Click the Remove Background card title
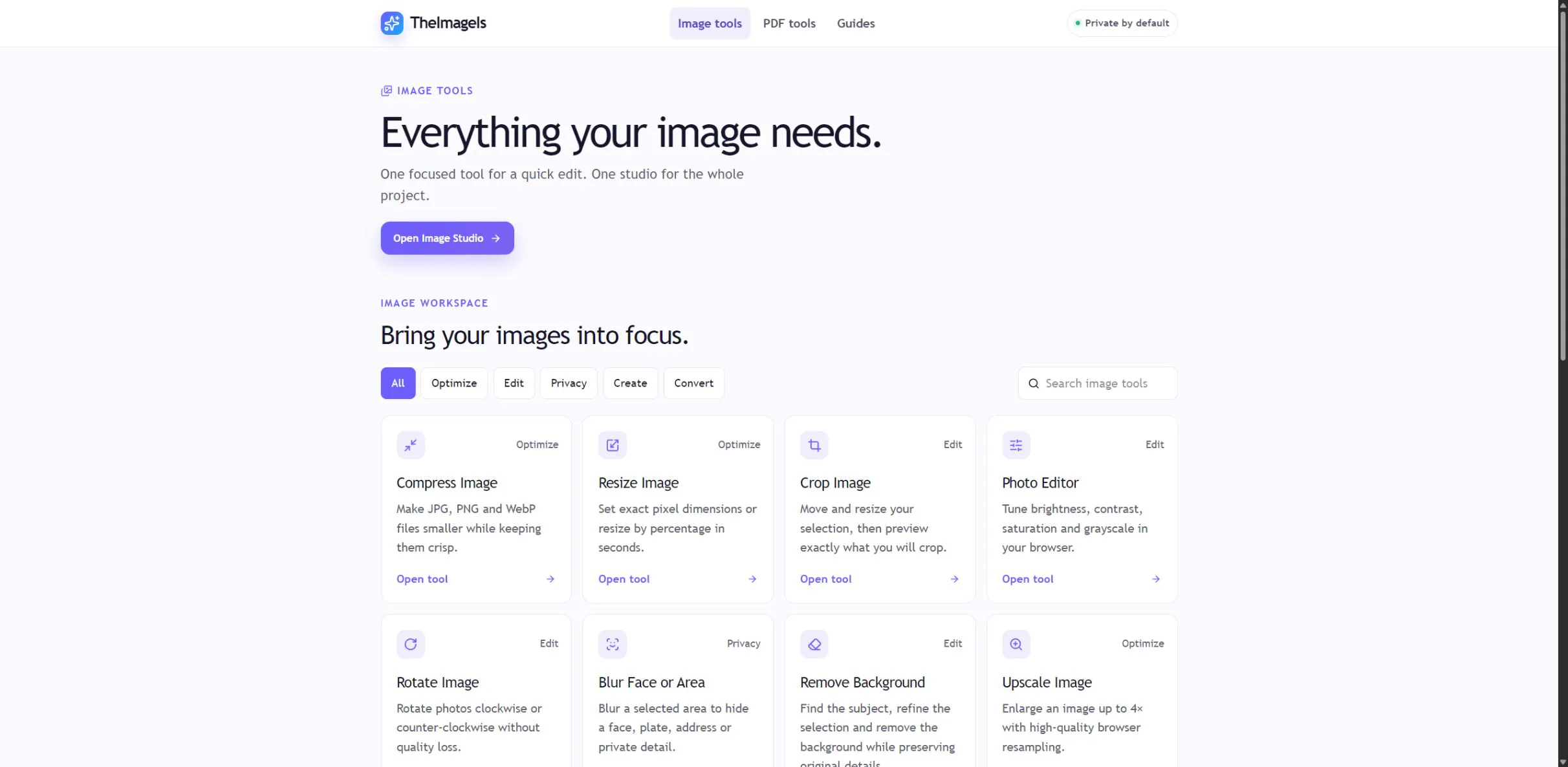 point(862,682)
